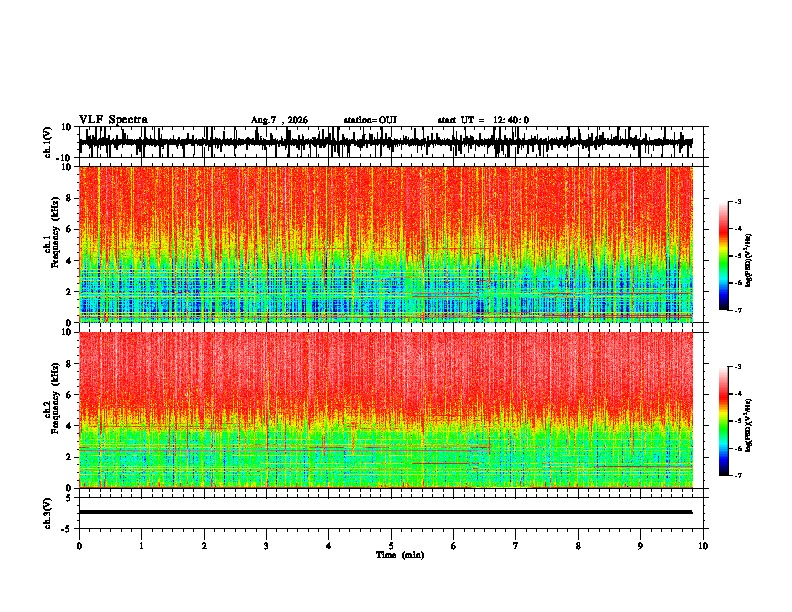Click the 'Time (min)' axis label

[400, 555]
